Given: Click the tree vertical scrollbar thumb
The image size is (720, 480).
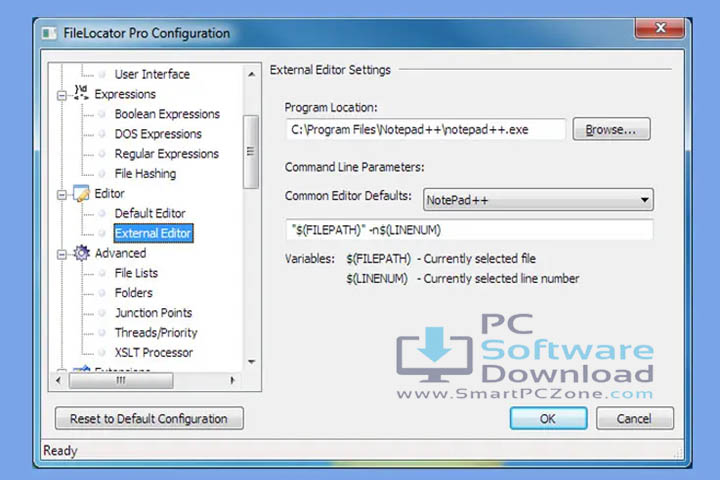Looking at the screenshot, I should click(251, 152).
